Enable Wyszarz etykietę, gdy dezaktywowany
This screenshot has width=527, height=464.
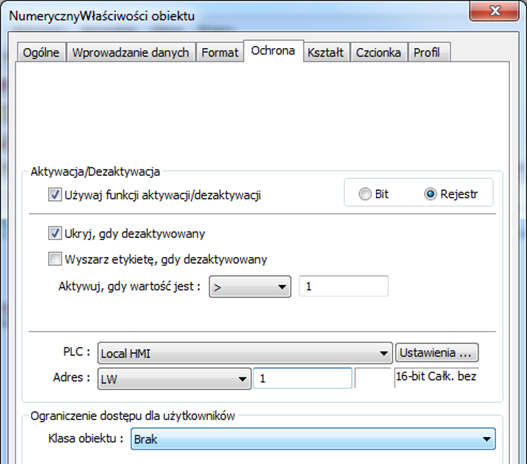(x=55, y=259)
